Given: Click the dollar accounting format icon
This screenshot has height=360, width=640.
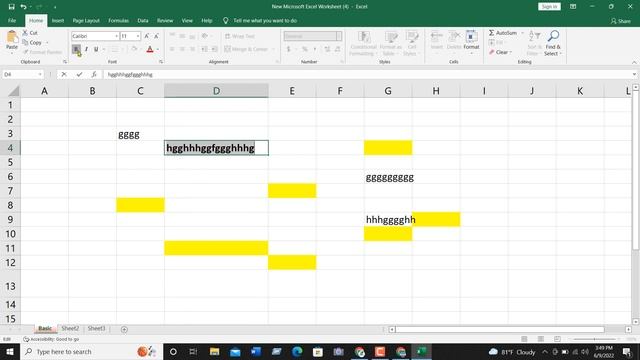Looking at the screenshot, I should click(289, 49).
